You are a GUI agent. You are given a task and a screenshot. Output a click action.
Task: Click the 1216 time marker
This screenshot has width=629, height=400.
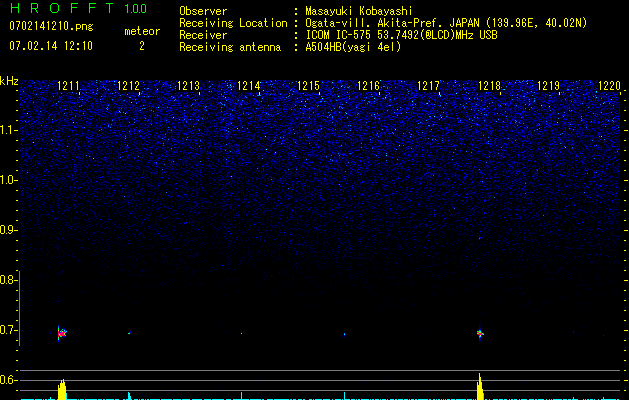[368, 86]
